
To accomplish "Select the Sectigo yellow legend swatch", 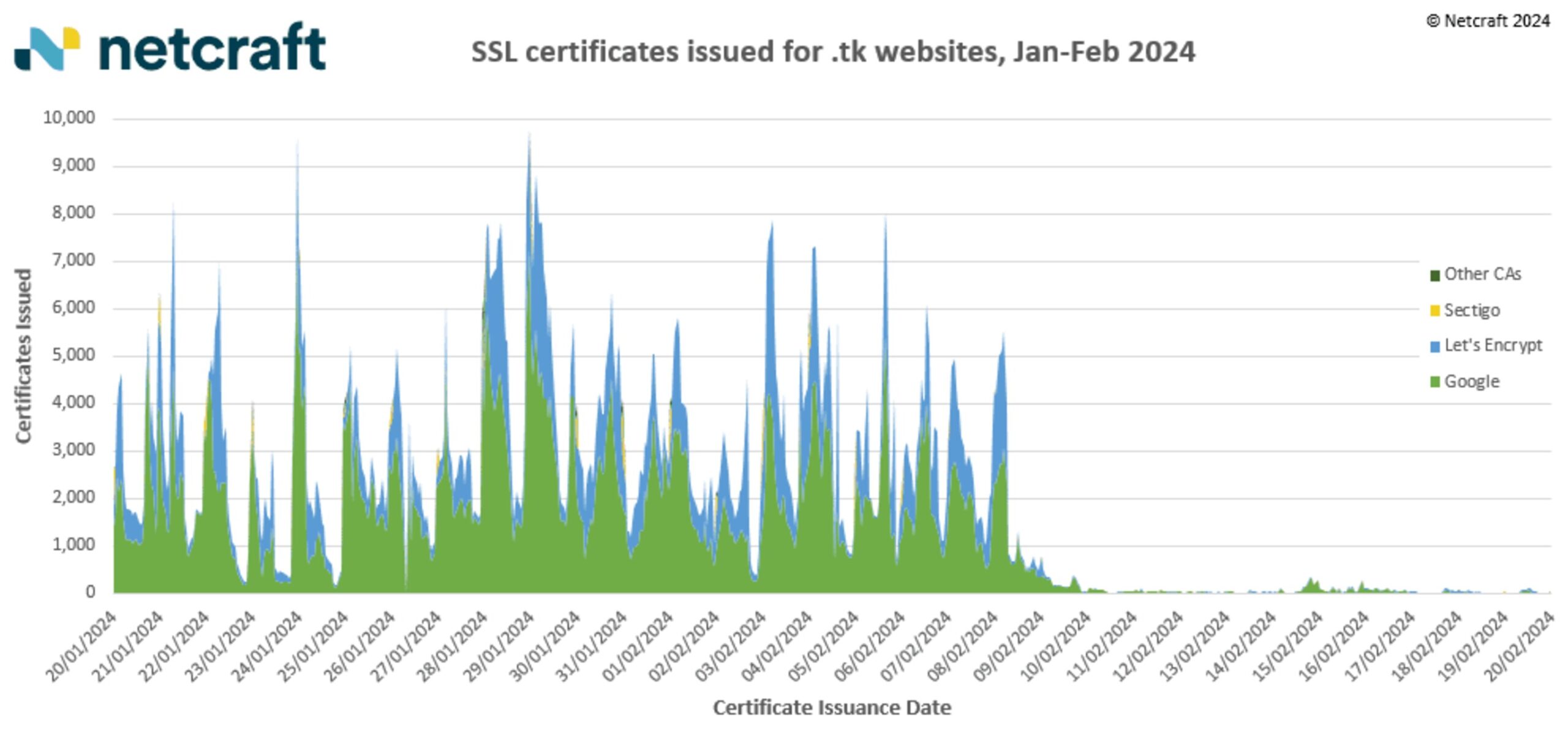I will tap(1435, 311).
